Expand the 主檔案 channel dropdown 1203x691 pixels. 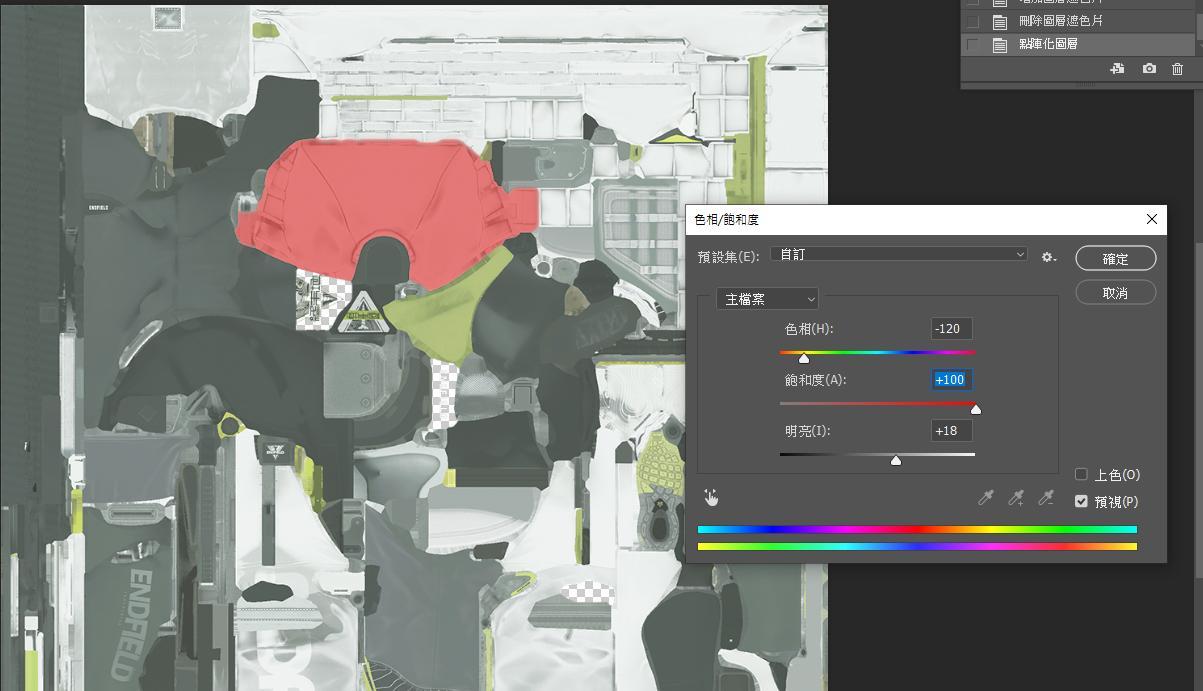click(x=768, y=299)
